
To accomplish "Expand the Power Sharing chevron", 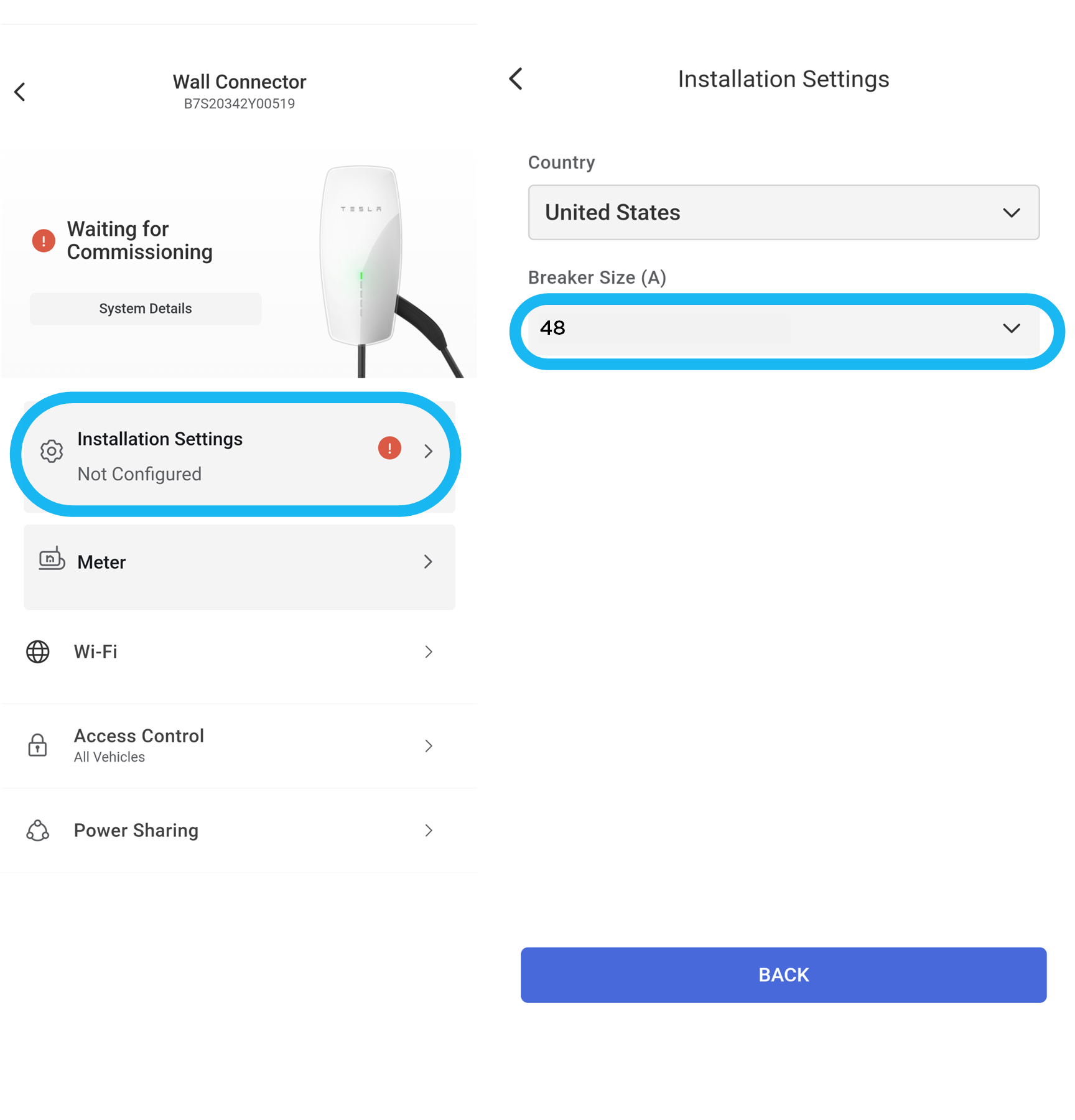I will [428, 831].
